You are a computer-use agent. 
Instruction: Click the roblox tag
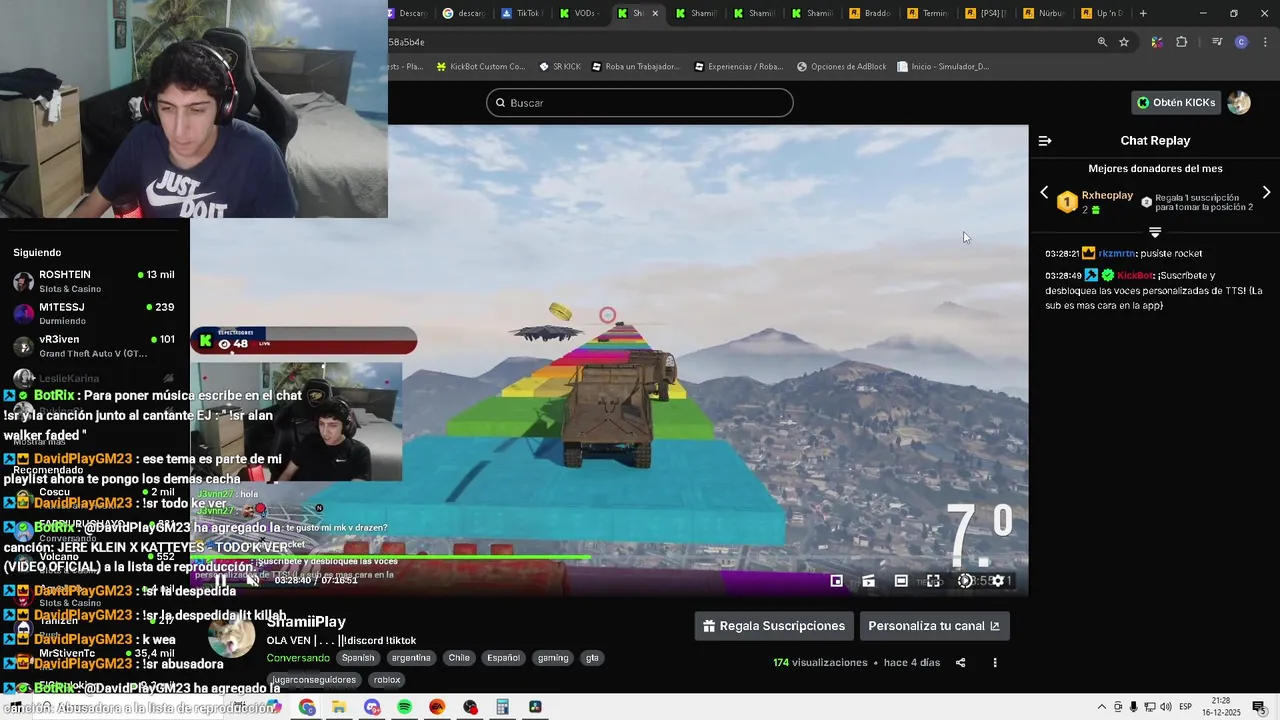[387, 680]
